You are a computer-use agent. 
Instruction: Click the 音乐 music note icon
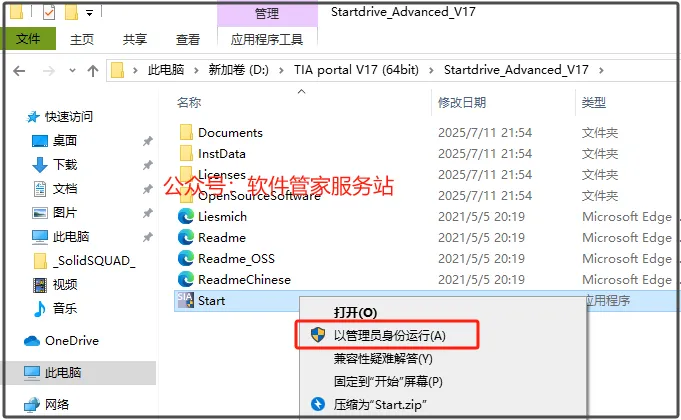(x=40, y=308)
